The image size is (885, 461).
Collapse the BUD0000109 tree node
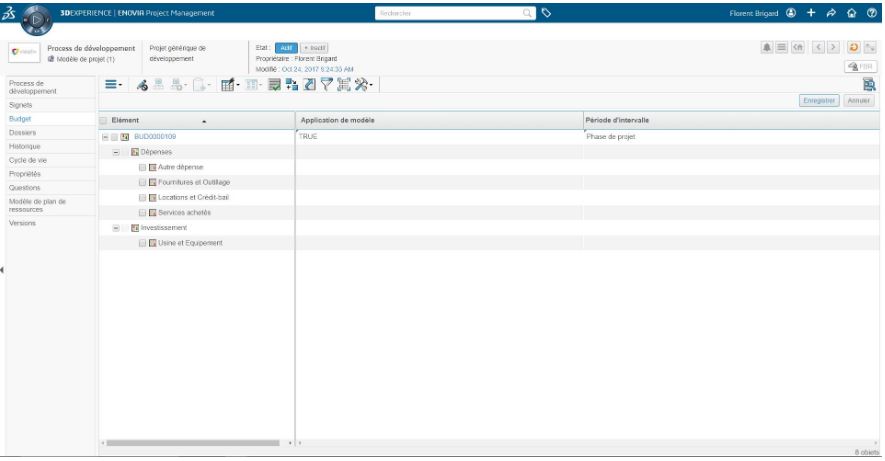(x=105, y=137)
